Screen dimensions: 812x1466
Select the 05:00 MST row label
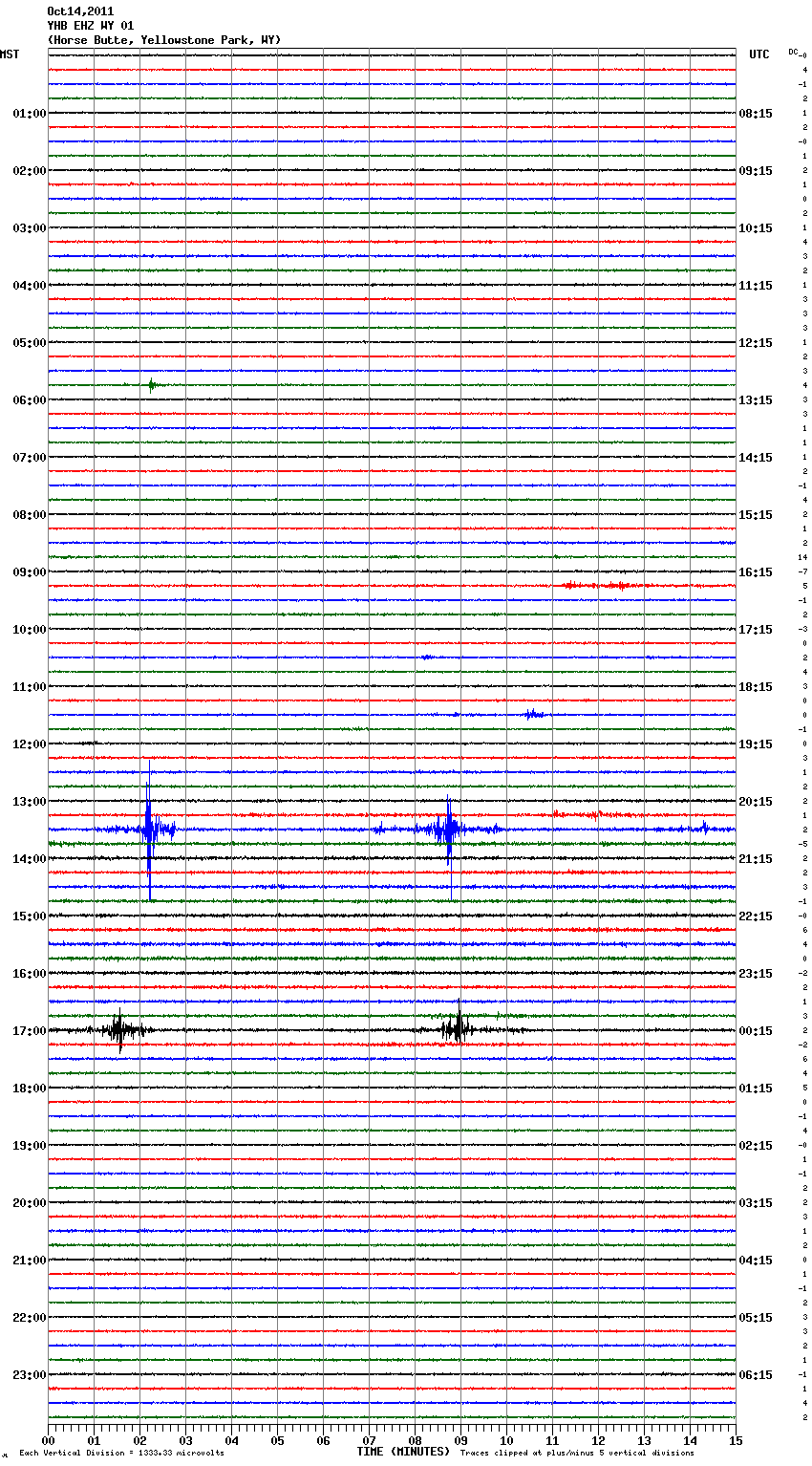(30, 343)
